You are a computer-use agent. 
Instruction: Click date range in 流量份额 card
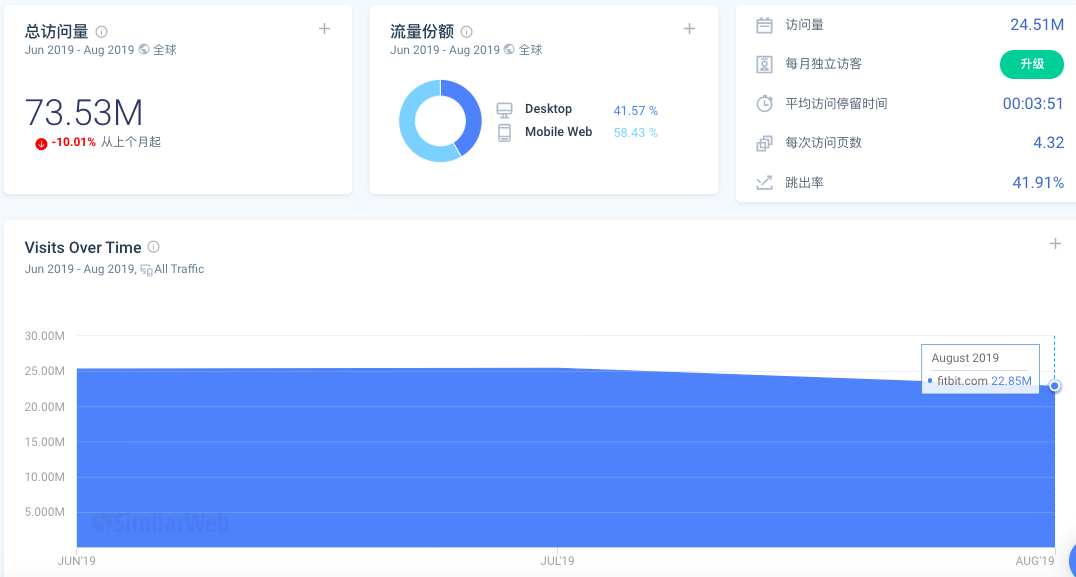(445, 49)
